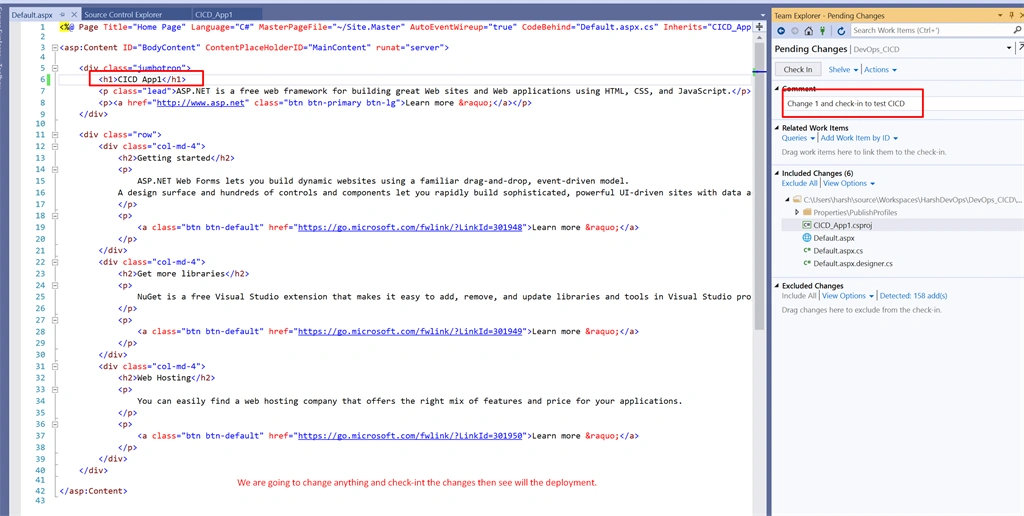Click the check-in comment text field
Screen dimensions: 1024x516
coord(903,103)
